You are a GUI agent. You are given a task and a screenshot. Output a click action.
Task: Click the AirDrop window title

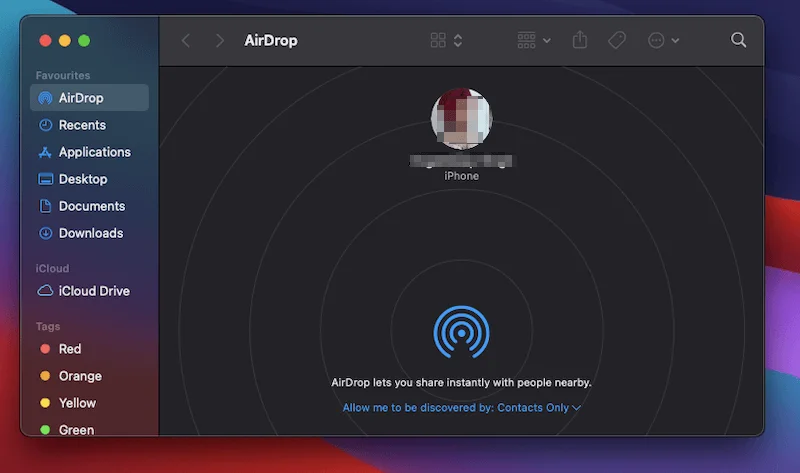[x=270, y=40]
